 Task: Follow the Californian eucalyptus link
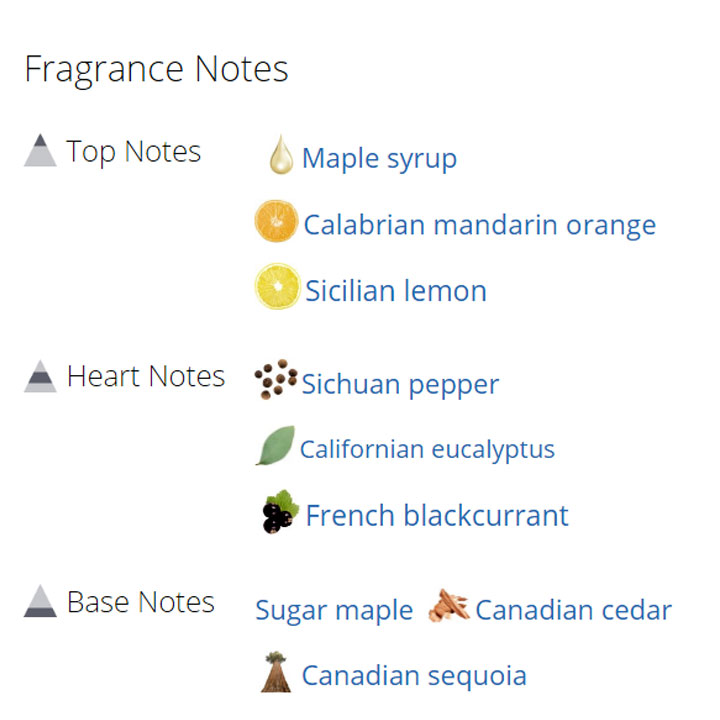(x=427, y=450)
